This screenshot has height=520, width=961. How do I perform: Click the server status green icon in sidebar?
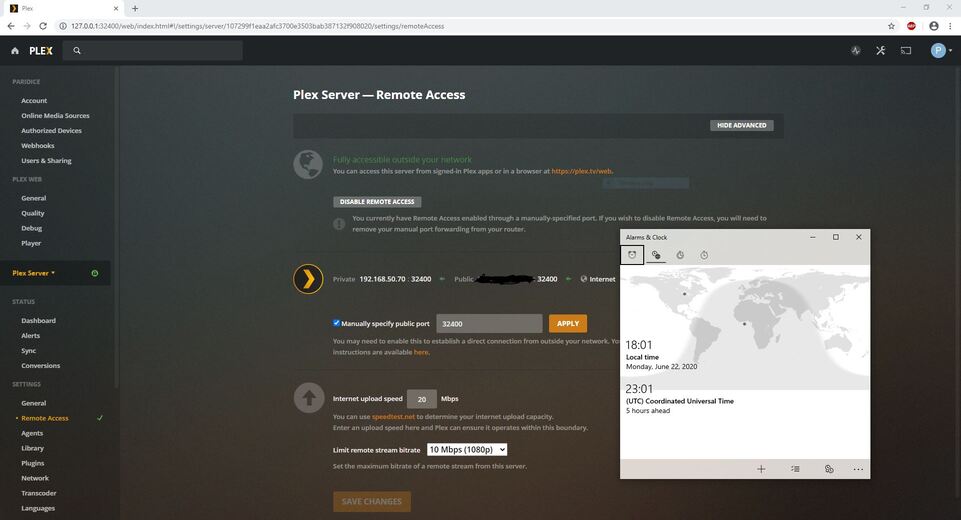pyautogui.click(x=94, y=273)
